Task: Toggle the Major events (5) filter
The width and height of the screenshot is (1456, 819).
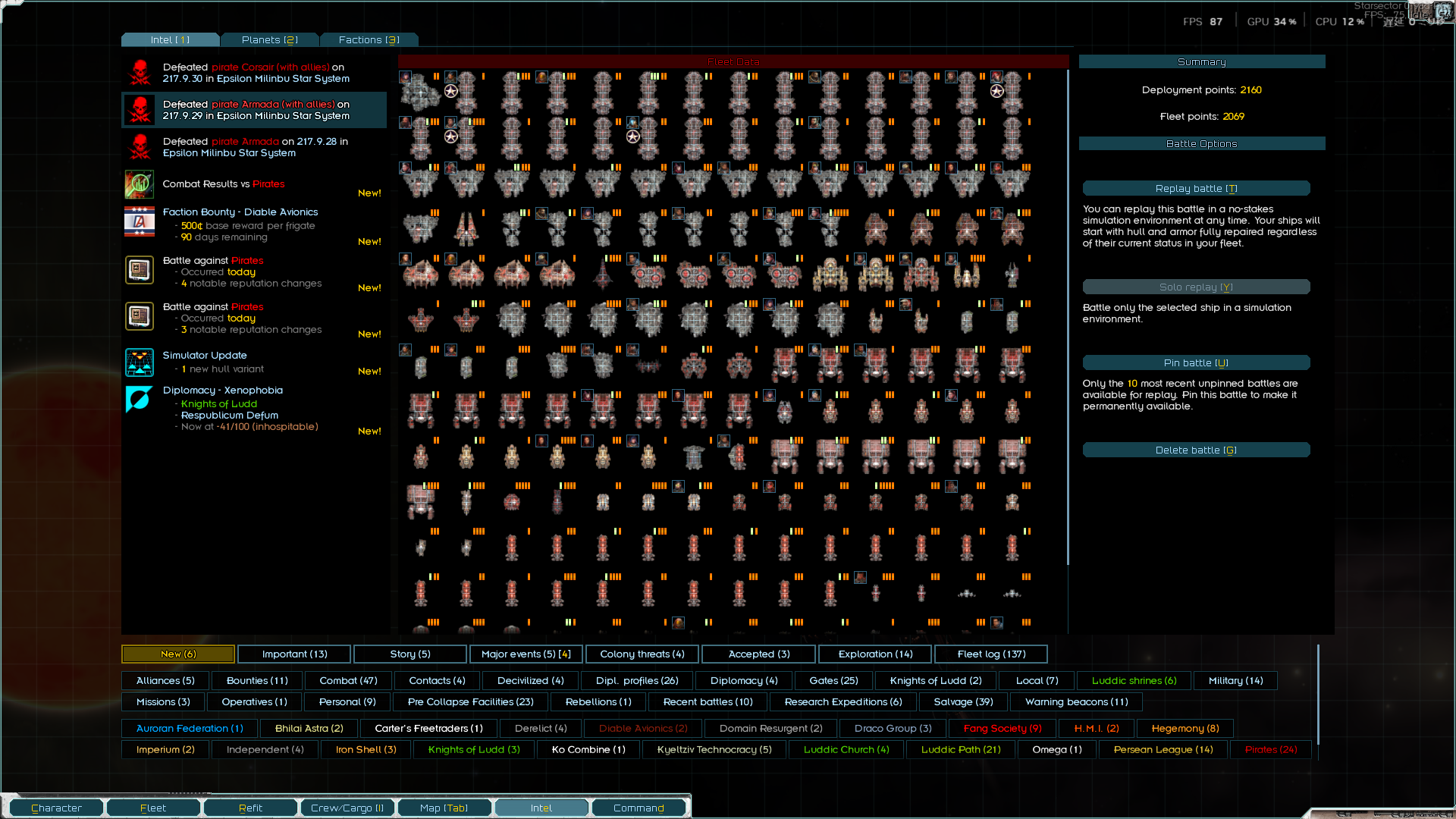Action: [526, 654]
